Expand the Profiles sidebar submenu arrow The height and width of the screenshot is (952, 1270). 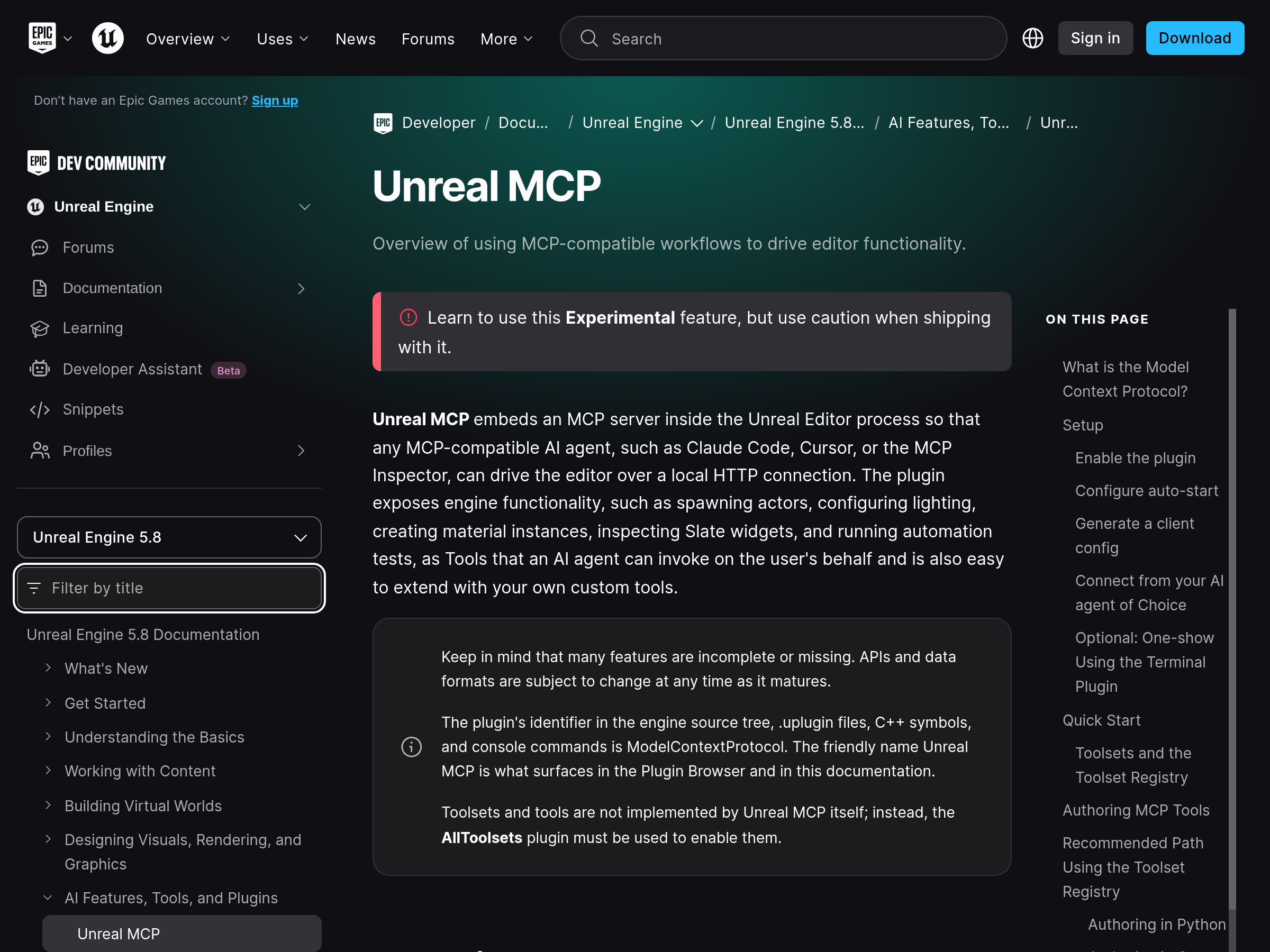click(x=302, y=451)
